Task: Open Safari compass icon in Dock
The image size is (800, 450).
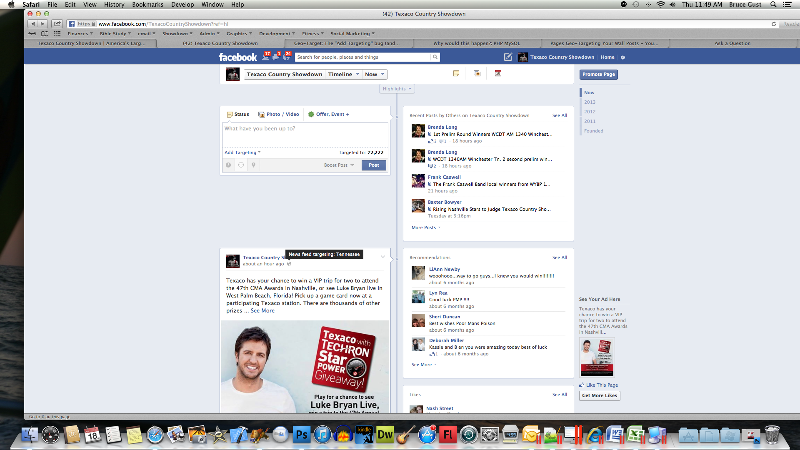Action: pos(155,435)
